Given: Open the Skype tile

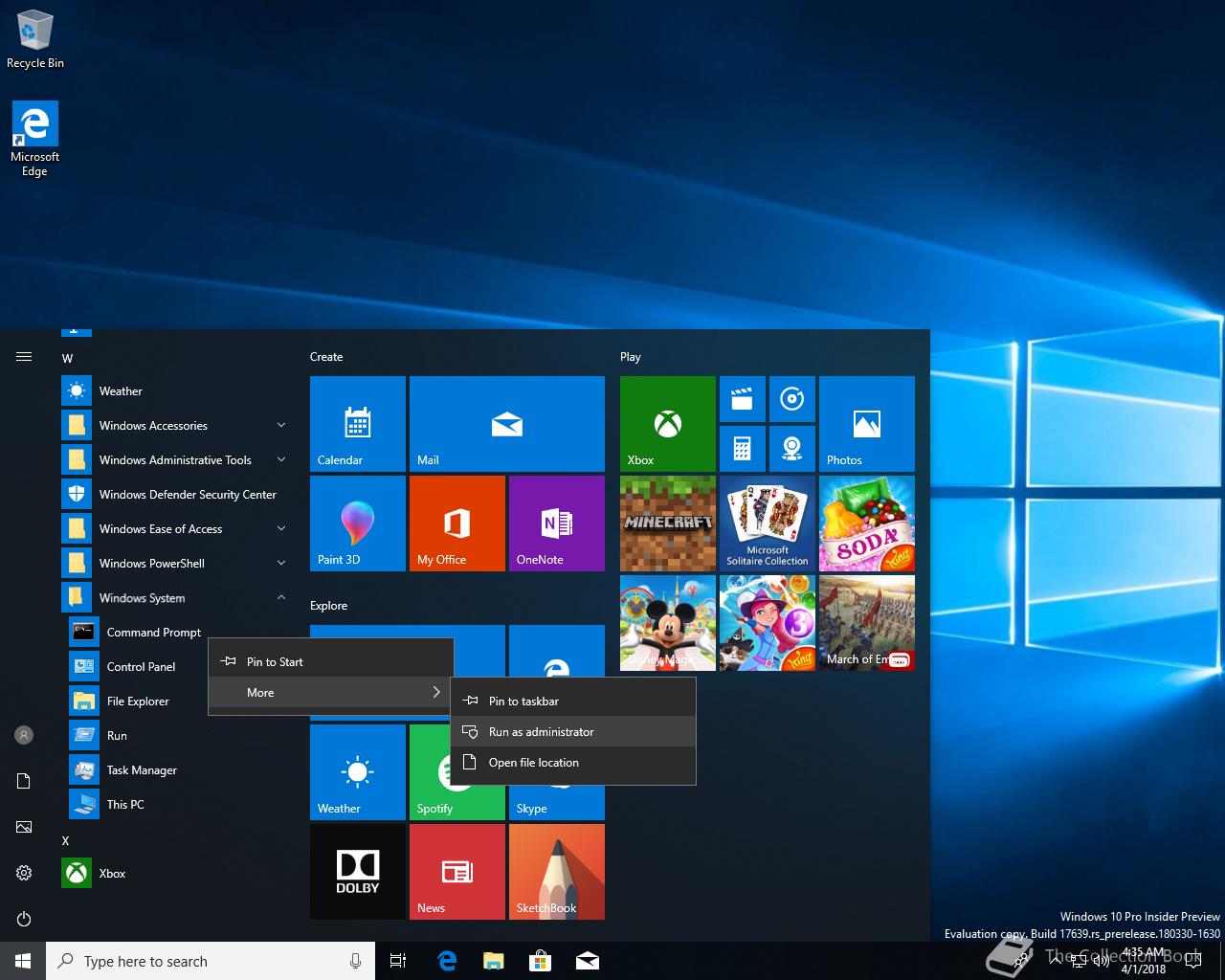Looking at the screenshot, I should pos(557,802).
